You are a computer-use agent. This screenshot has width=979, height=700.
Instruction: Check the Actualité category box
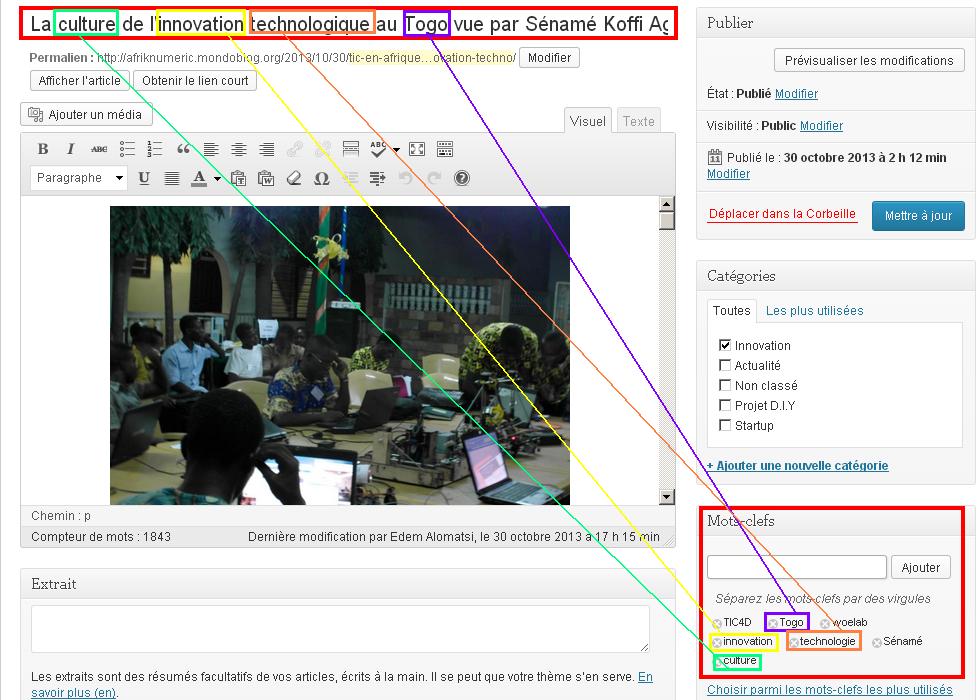tap(725, 365)
